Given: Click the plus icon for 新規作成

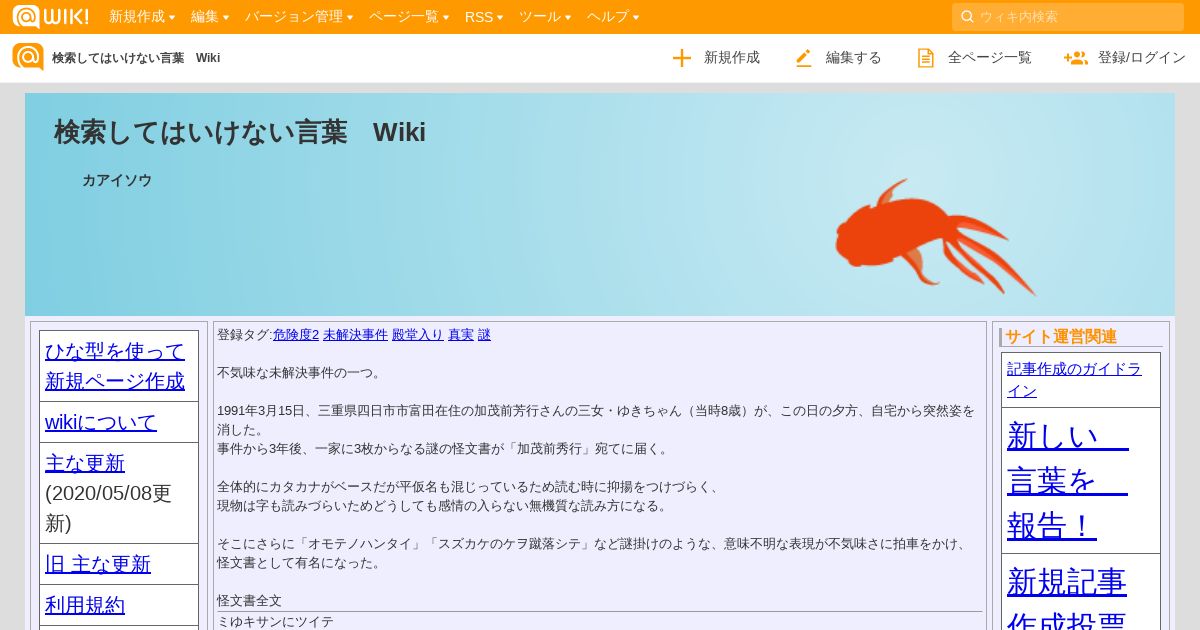Looking at the screenshot, I should (x=682, y=58).
